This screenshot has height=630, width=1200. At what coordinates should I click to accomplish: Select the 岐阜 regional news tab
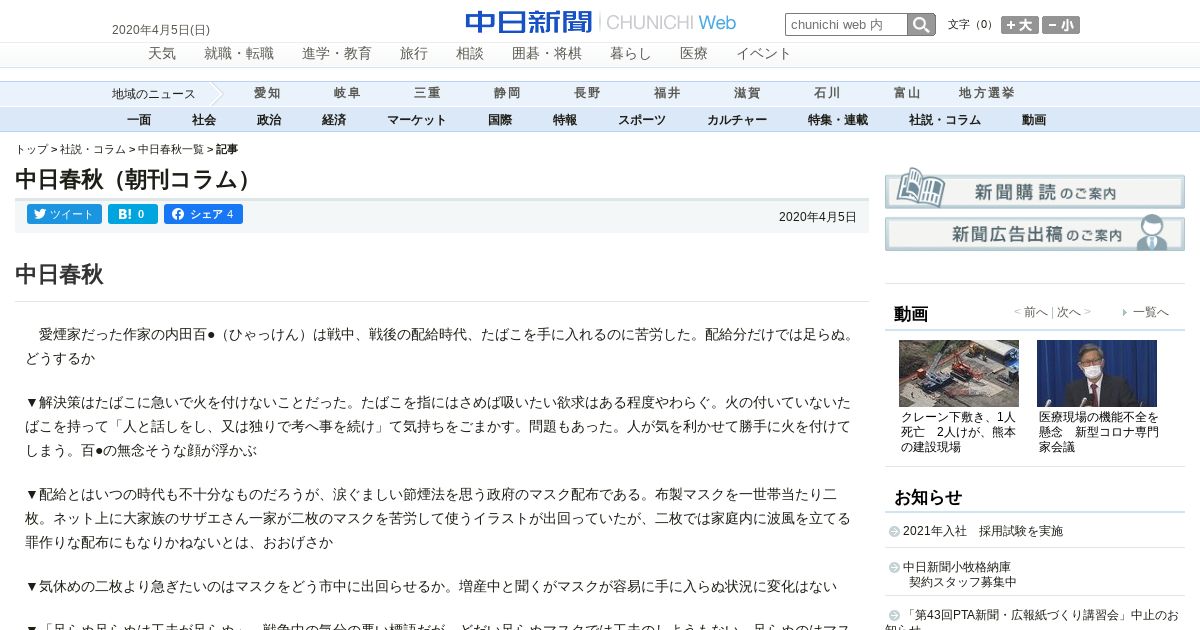[x=347, y=93]
